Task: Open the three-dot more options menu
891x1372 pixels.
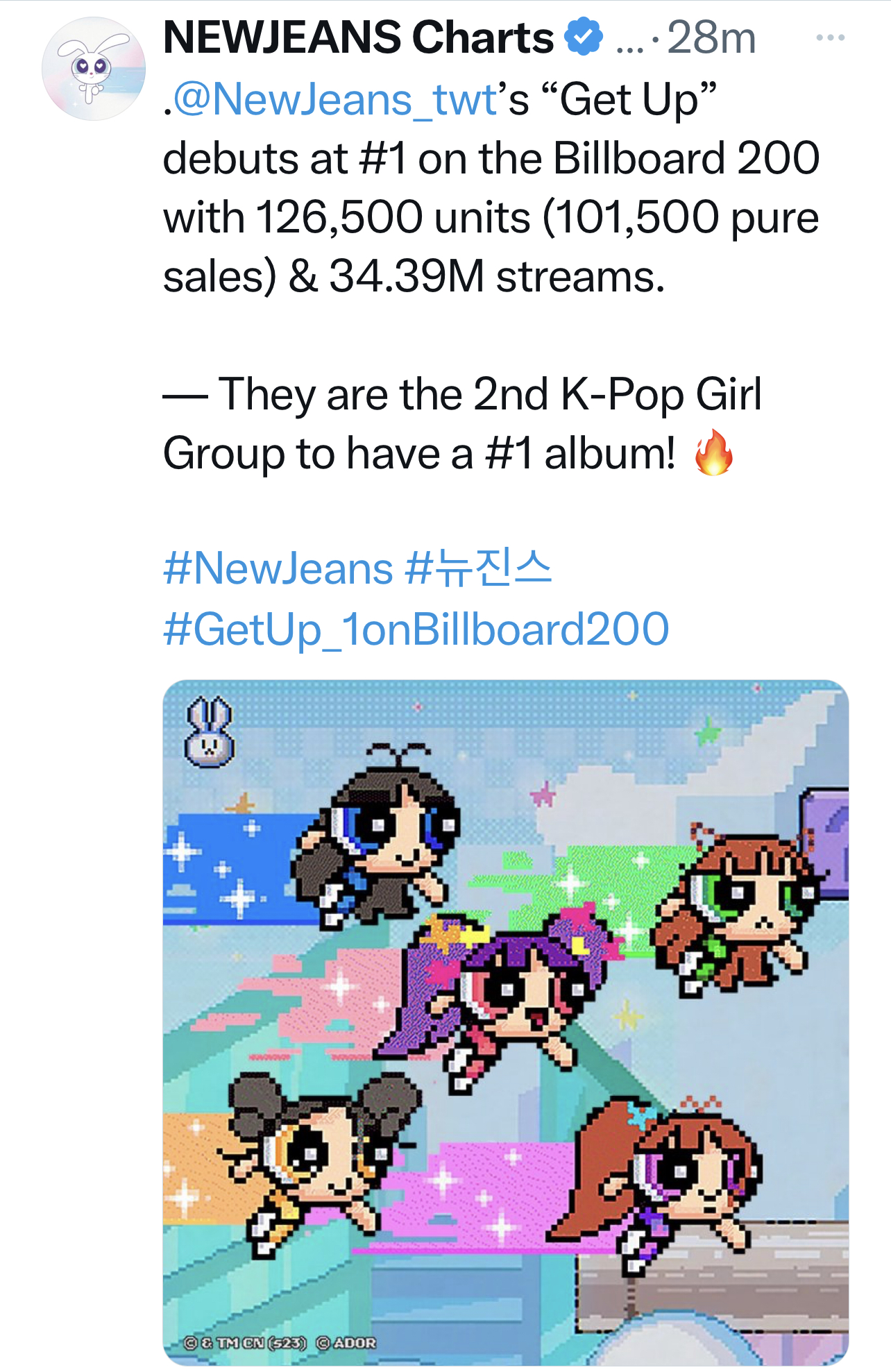Action: pos(830,37)
